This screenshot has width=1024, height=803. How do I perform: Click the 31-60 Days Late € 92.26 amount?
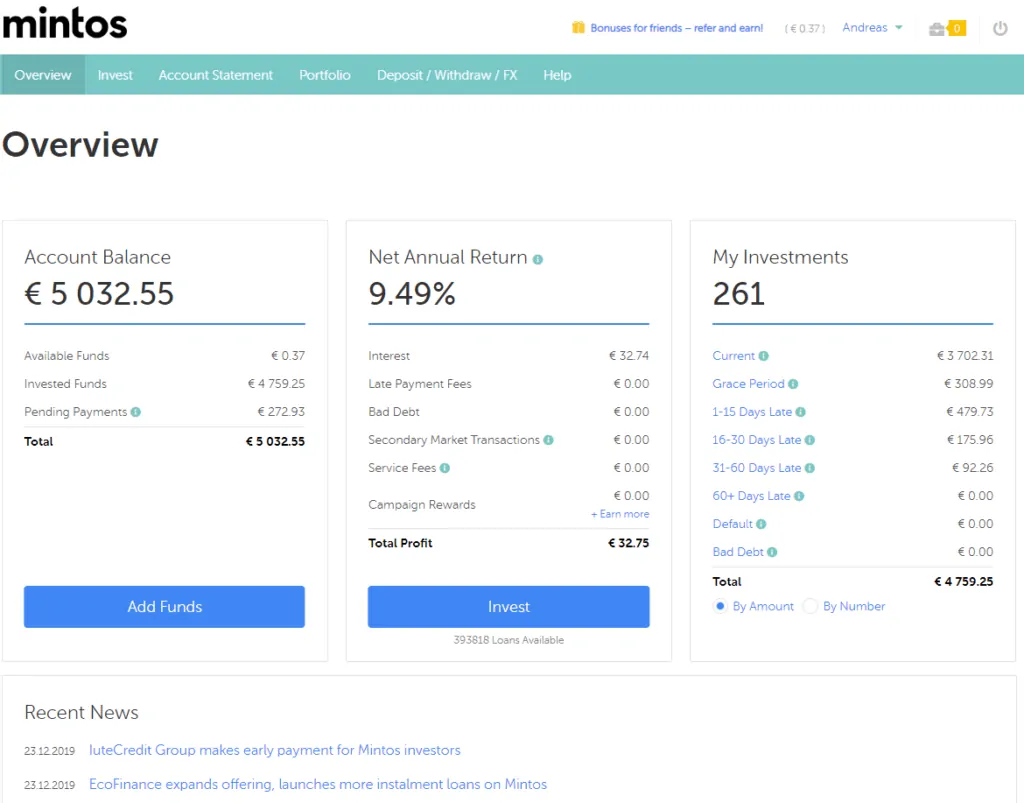point(972,468)
